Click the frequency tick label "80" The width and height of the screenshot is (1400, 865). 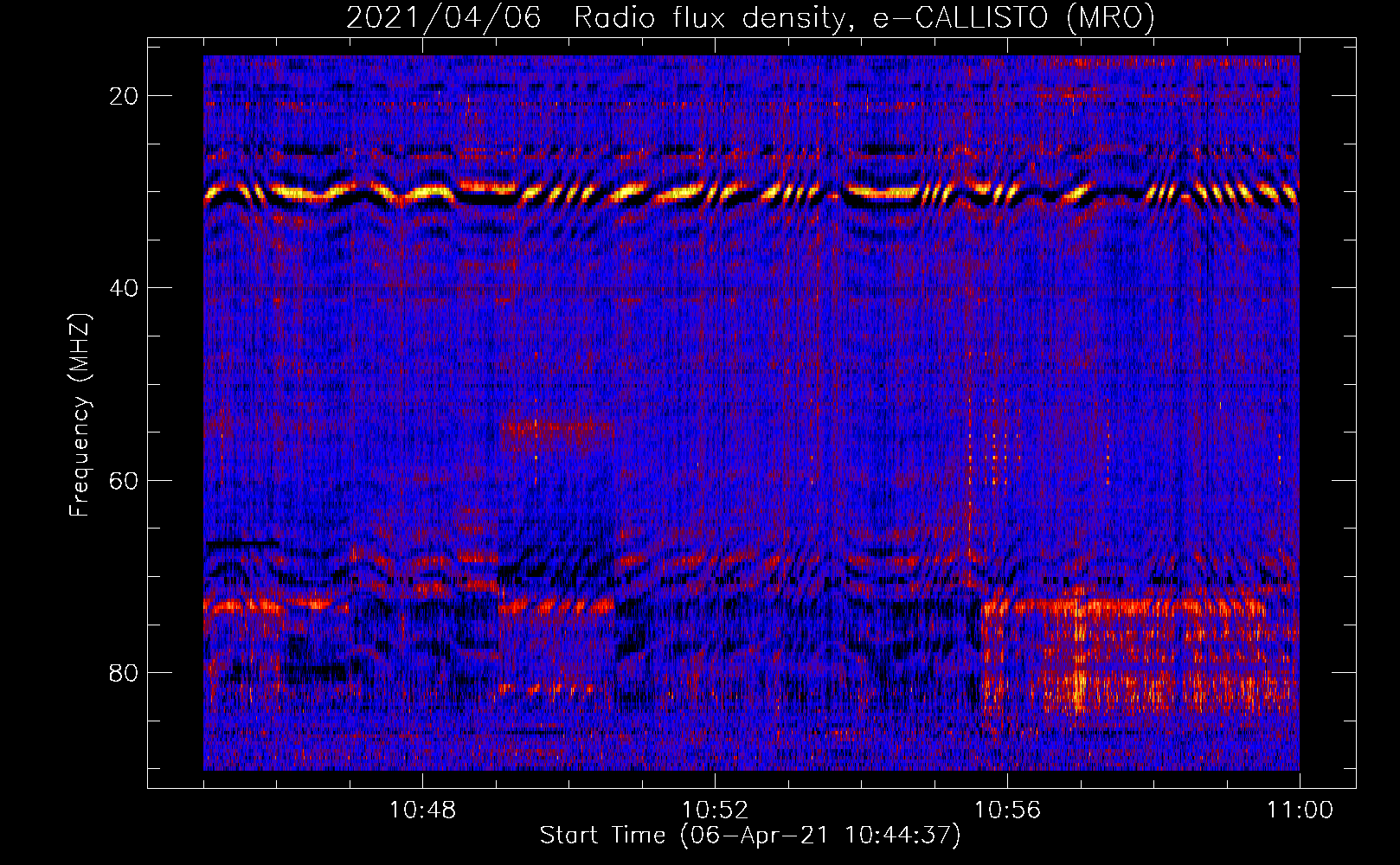(x=125, y=673)
